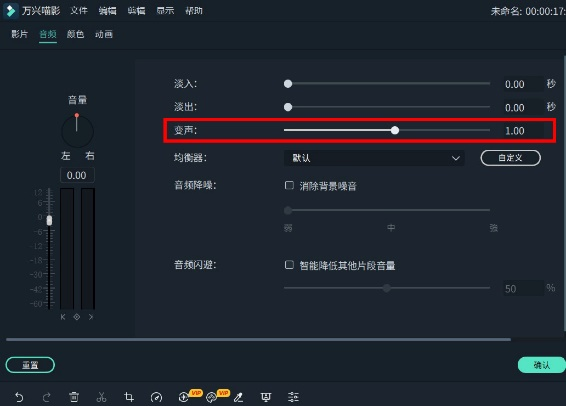Viewport: 566px width, 406px height.
Task: Select the color picker brush icon
Action: pyautogui.click(x=239, y=397)
